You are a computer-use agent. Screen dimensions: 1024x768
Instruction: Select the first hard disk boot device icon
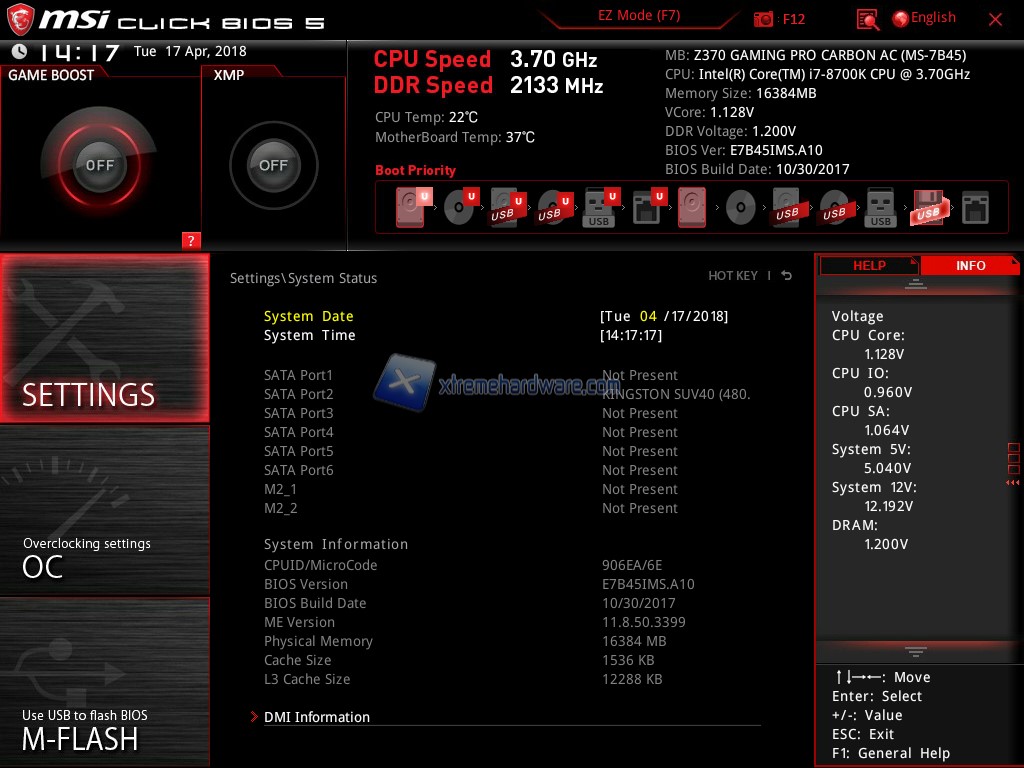pos(410,208)
